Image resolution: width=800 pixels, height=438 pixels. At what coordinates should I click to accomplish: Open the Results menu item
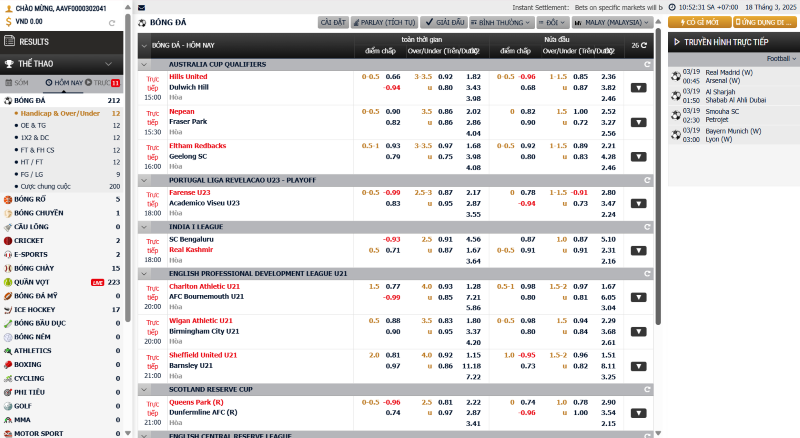34,42
